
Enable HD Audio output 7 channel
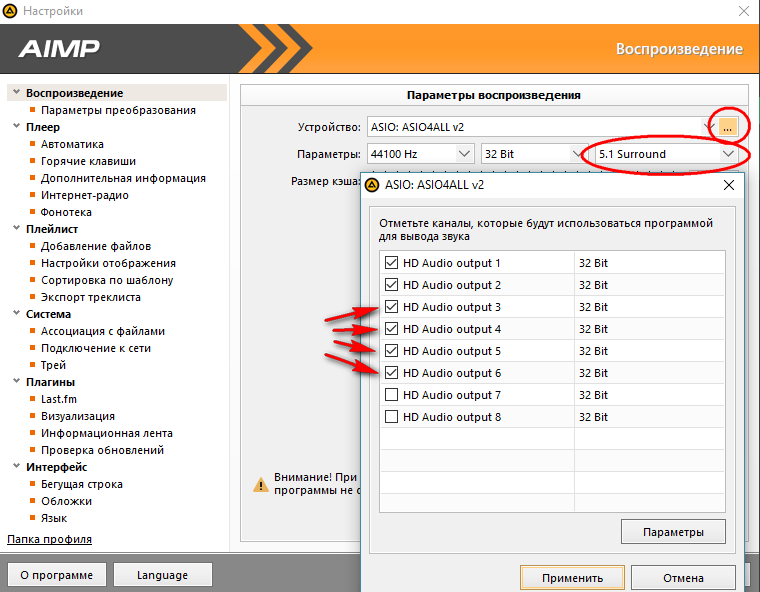click(x=391, y=395)
